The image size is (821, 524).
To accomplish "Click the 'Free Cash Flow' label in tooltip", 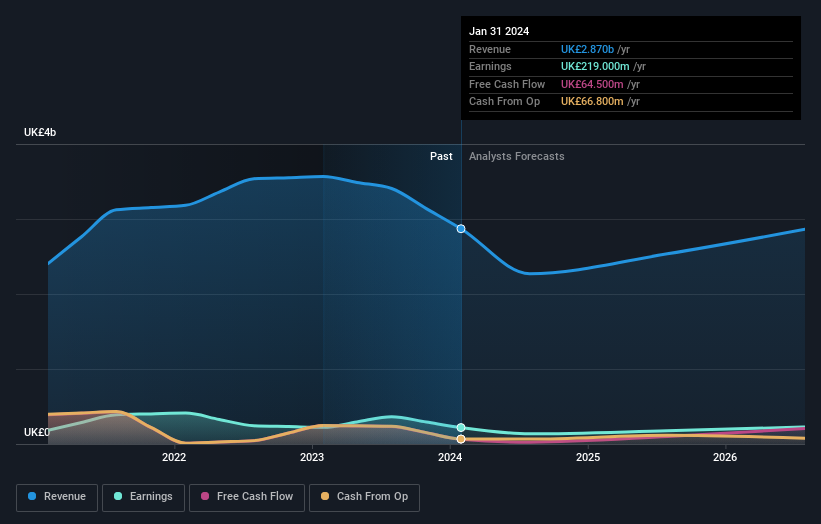I will coord(507,84).
